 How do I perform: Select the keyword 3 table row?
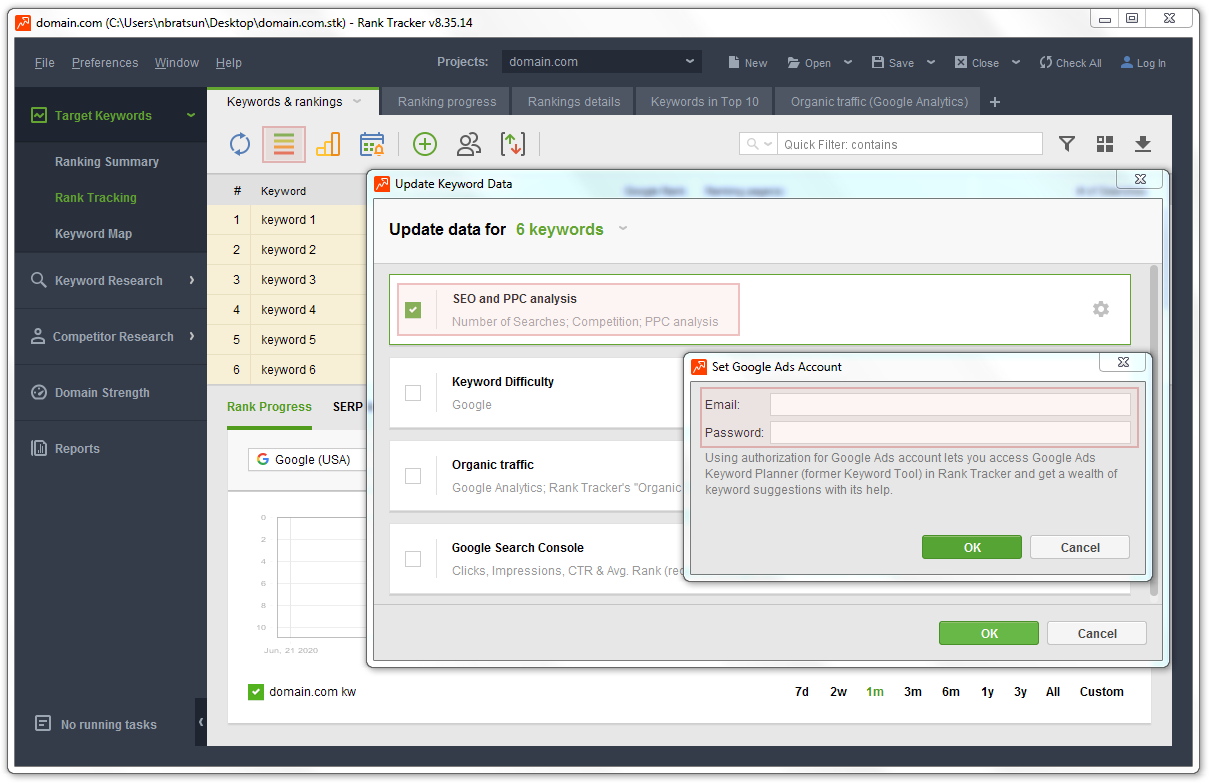coord(287,279)
